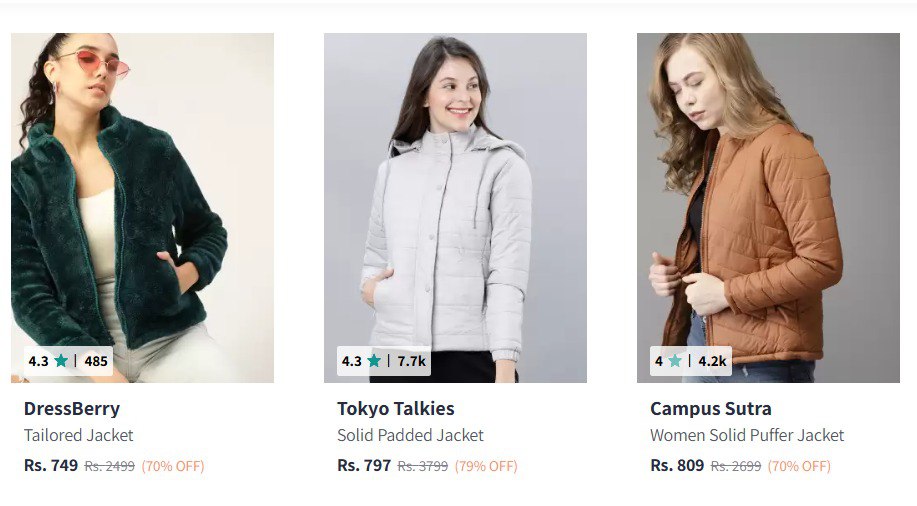The image size is (917, 506).
Task: Click the 485 ratings count badge
Action: [96, 361]
